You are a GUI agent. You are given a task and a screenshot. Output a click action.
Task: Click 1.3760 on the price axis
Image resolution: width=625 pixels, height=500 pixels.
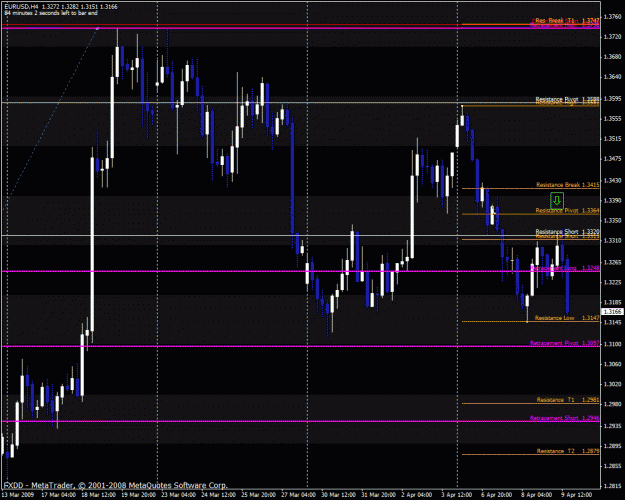(613, 17)
